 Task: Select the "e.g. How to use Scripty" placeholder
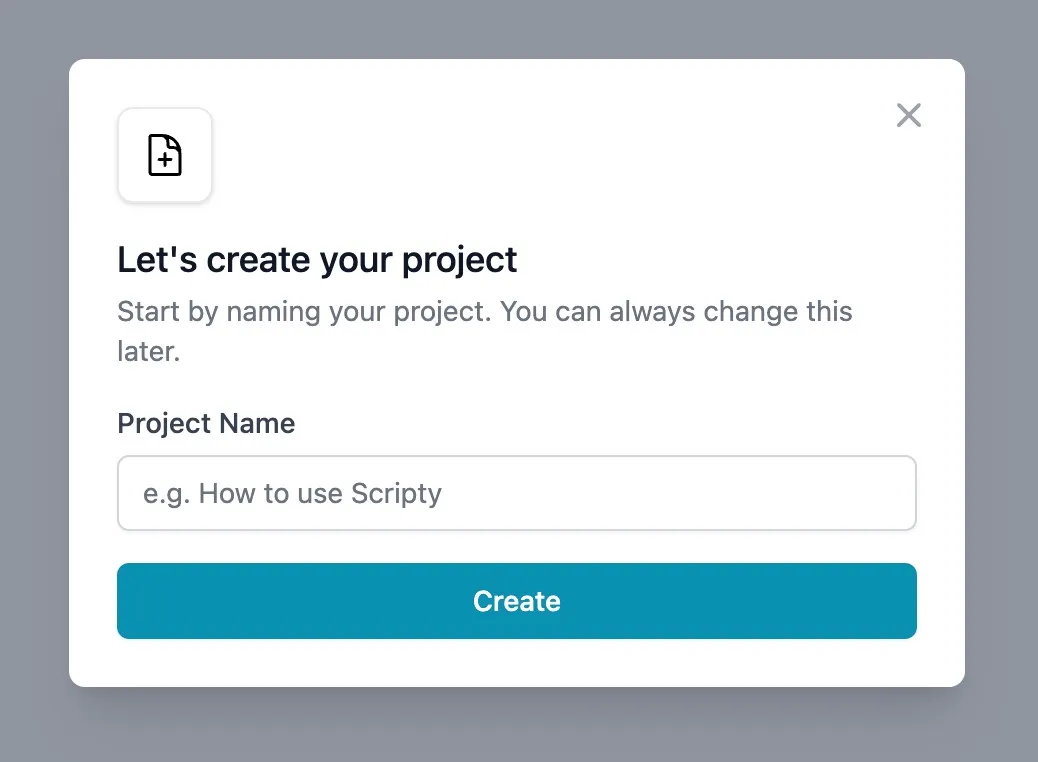(x=292, y=493)
